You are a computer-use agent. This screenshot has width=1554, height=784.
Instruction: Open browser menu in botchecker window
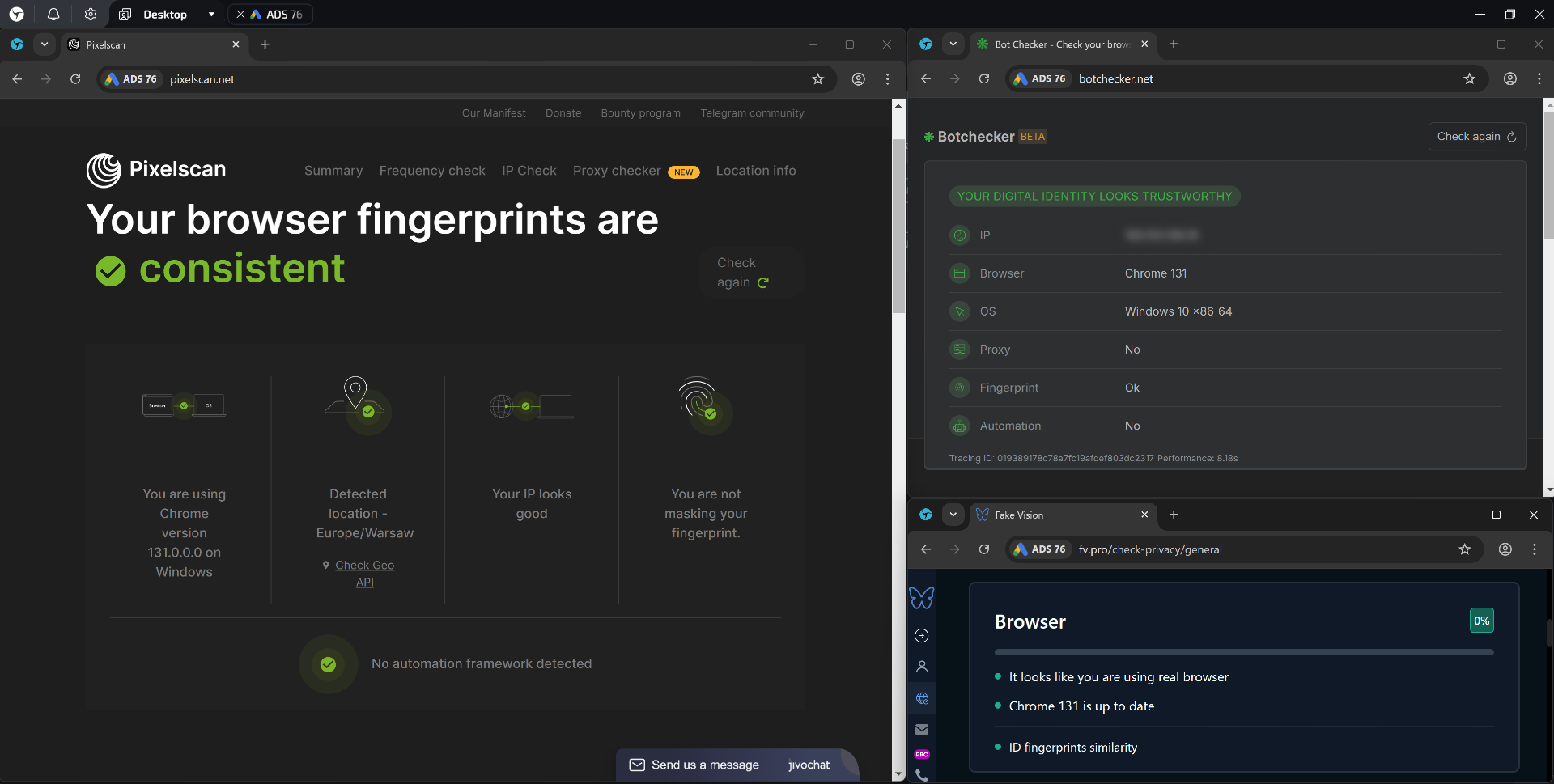1539,78
